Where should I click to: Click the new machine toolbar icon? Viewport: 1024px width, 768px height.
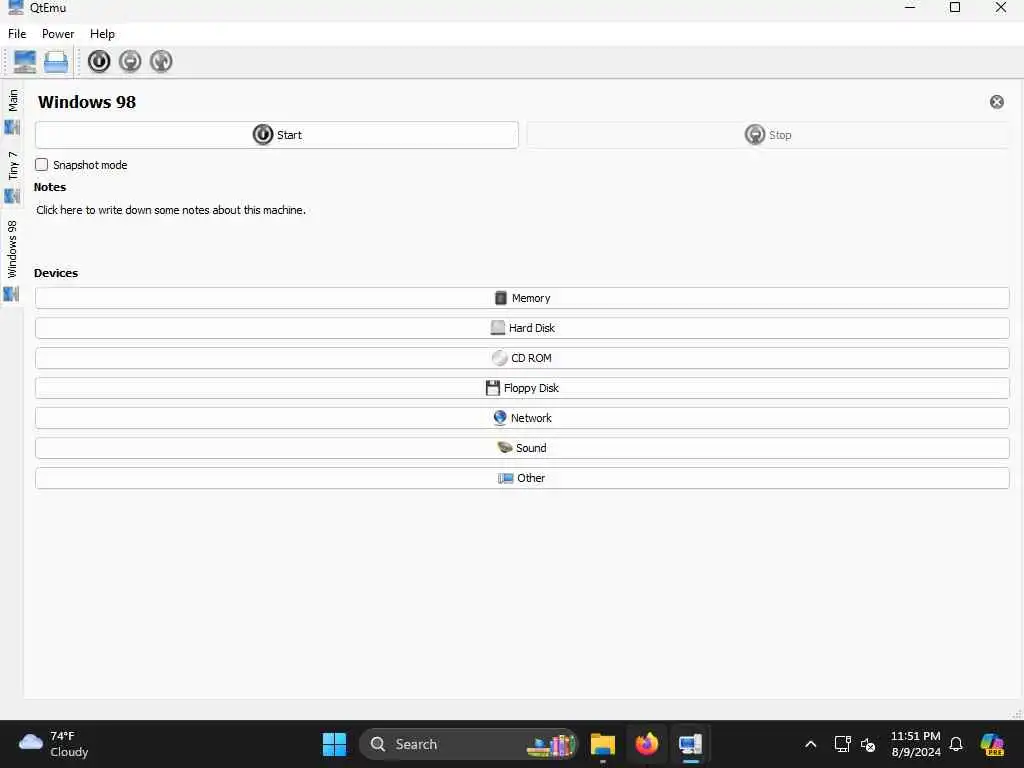(x=25, y=62)
